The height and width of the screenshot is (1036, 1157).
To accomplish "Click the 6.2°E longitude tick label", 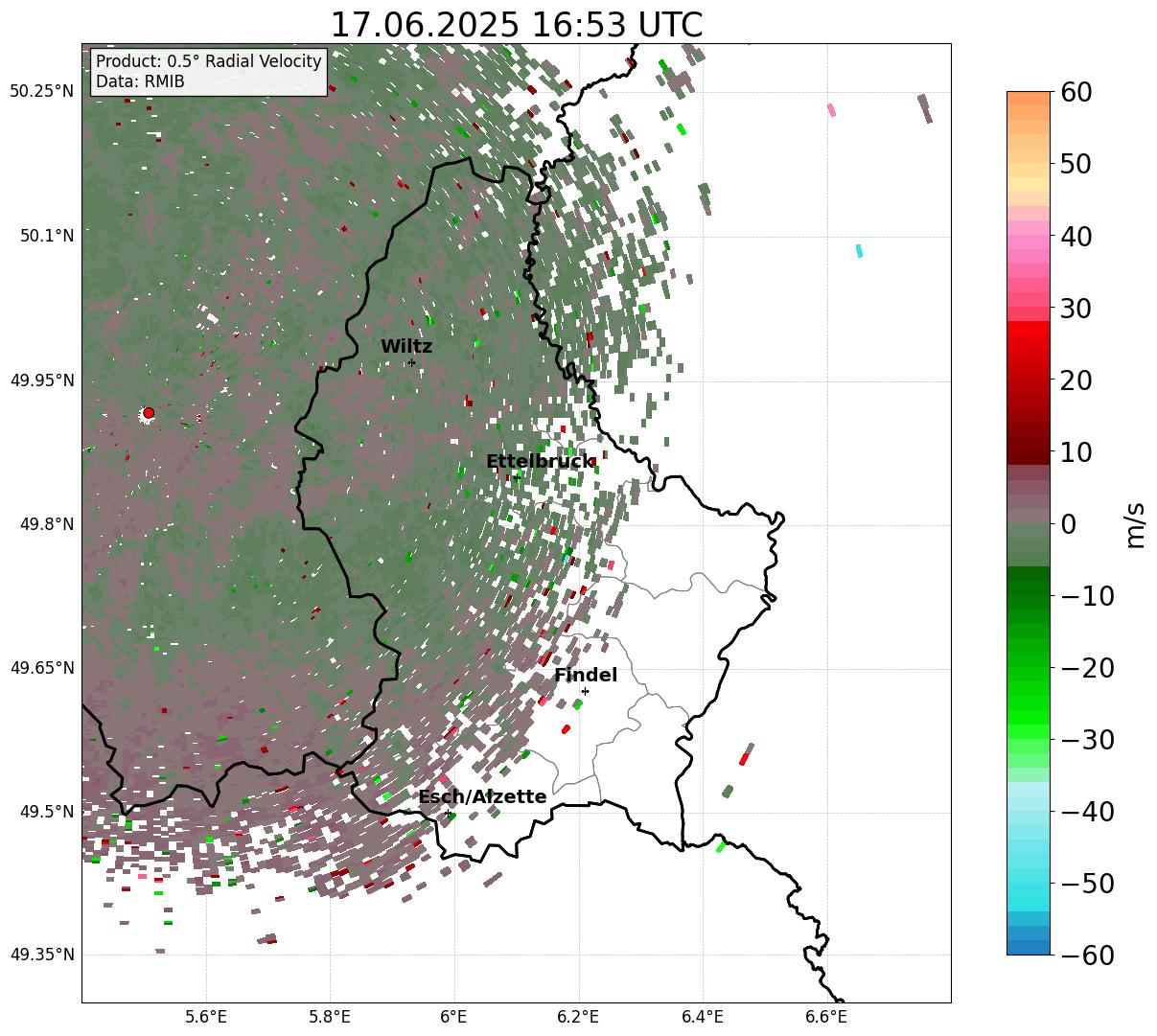I will pyautogui.click(x=578, y=1017).
